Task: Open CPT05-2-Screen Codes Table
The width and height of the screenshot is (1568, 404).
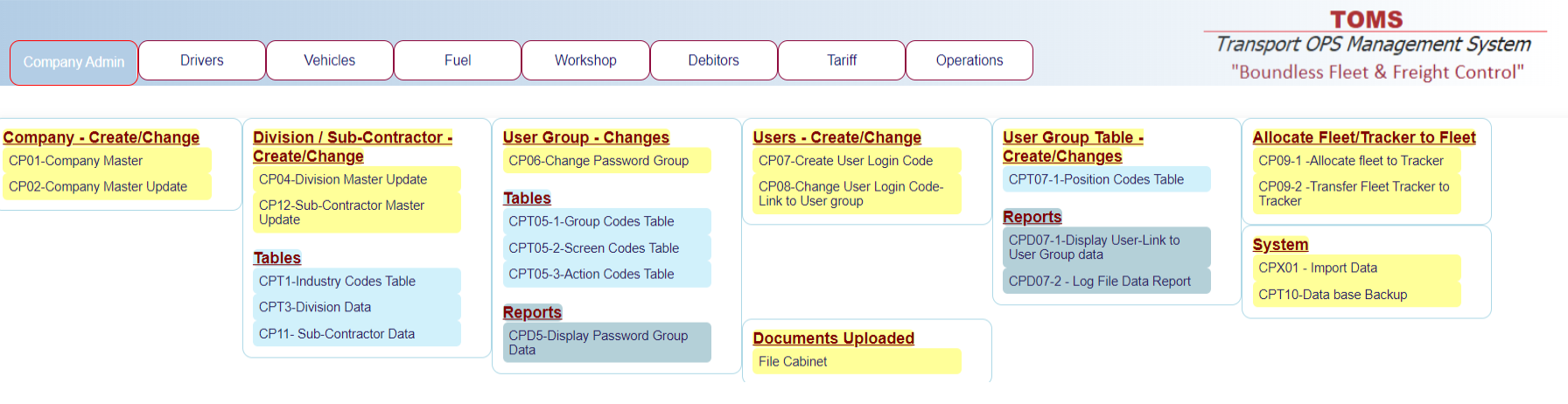Action: pyautogui.click(x=593, y=248)
